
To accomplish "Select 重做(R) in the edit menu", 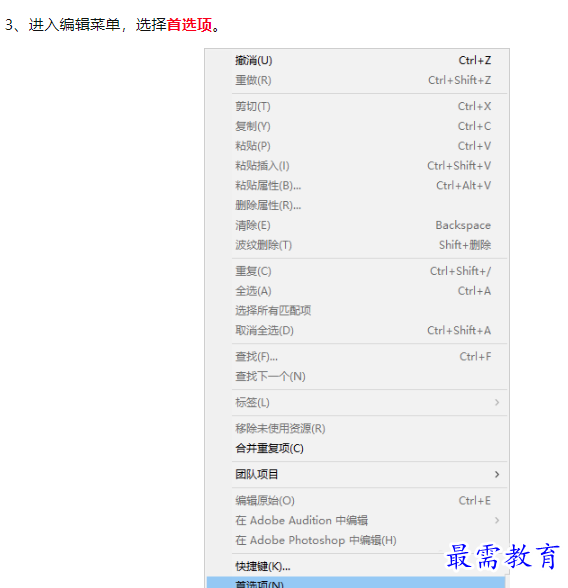I will tap(356, 80).
